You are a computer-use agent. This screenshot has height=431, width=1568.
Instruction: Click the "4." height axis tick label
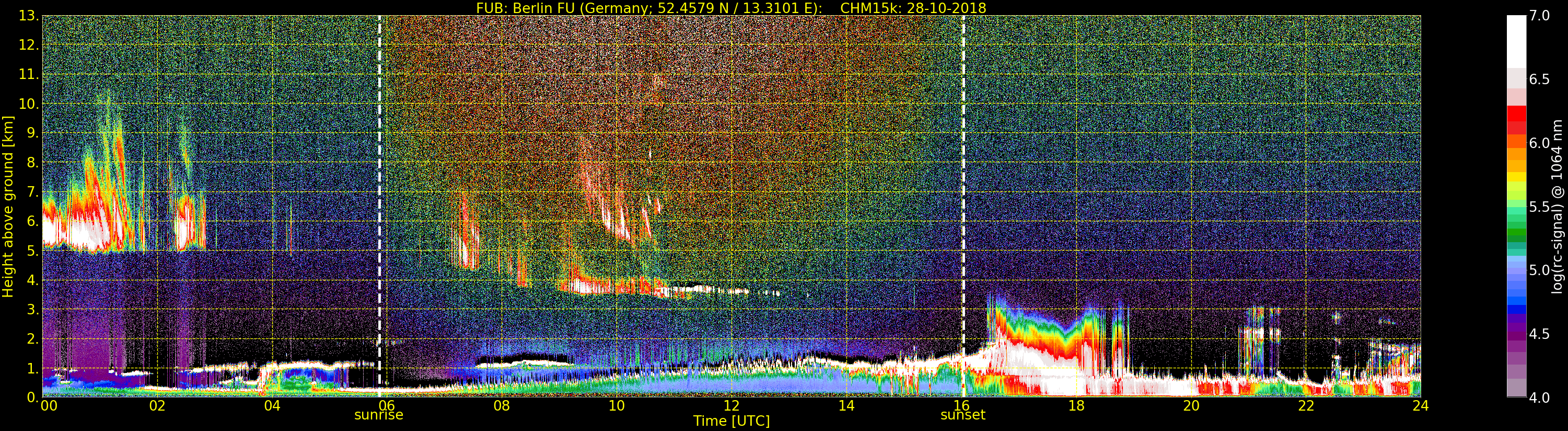[x=33, y=280]
